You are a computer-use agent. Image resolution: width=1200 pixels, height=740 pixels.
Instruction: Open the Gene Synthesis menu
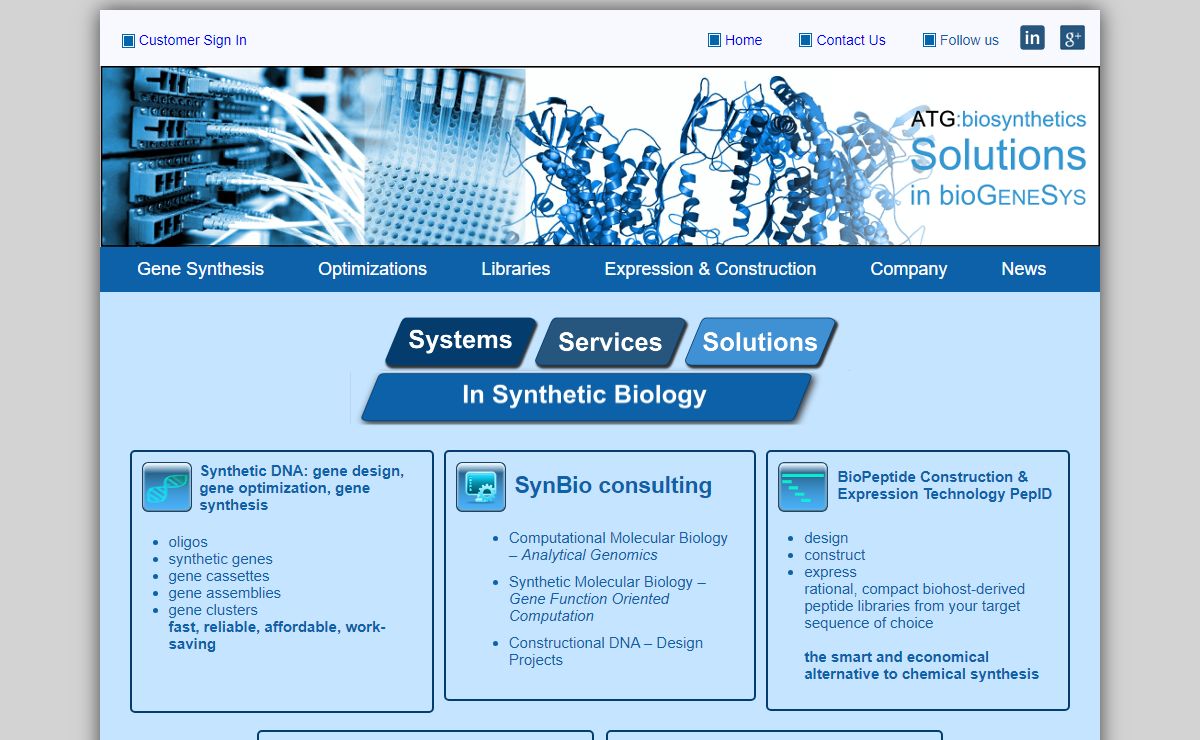(x=201, y=269)
